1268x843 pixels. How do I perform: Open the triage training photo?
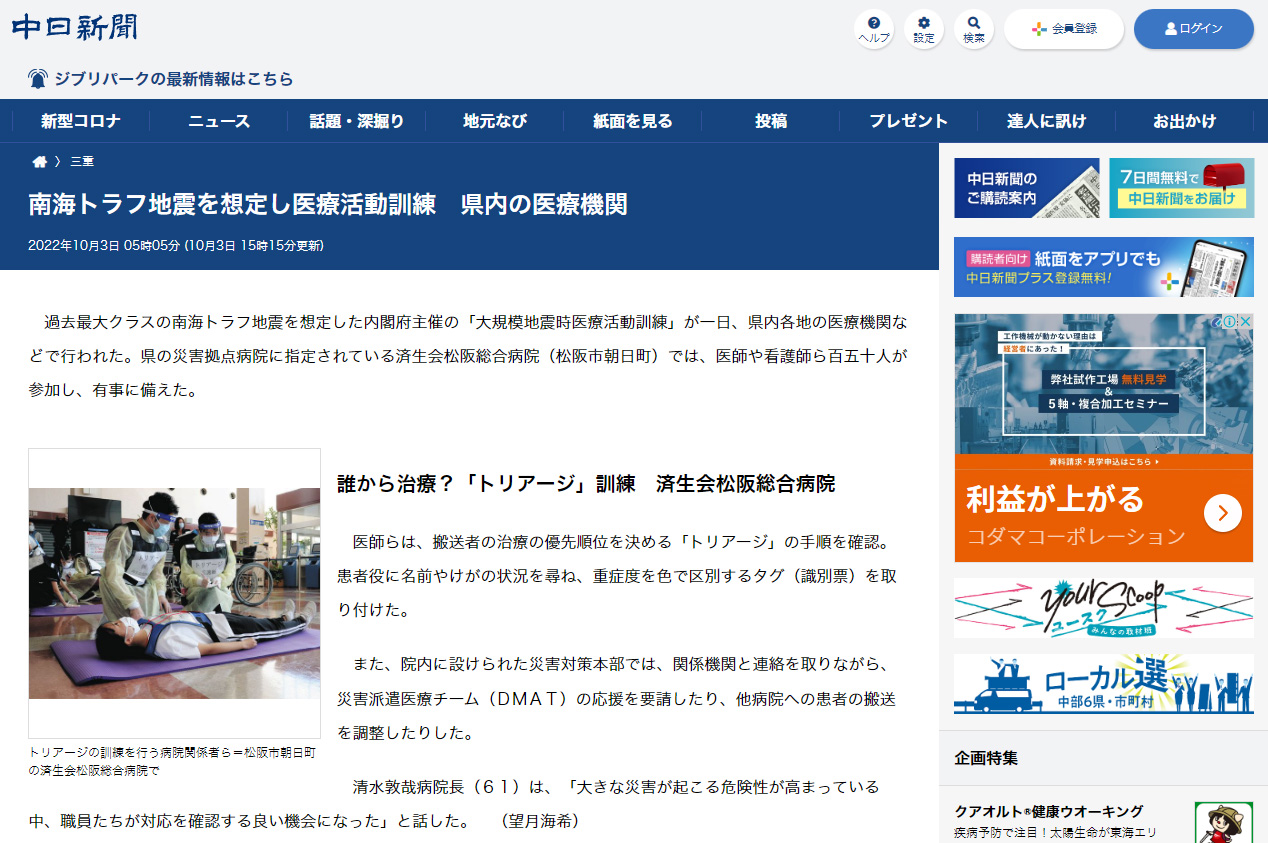pos(174,593)
